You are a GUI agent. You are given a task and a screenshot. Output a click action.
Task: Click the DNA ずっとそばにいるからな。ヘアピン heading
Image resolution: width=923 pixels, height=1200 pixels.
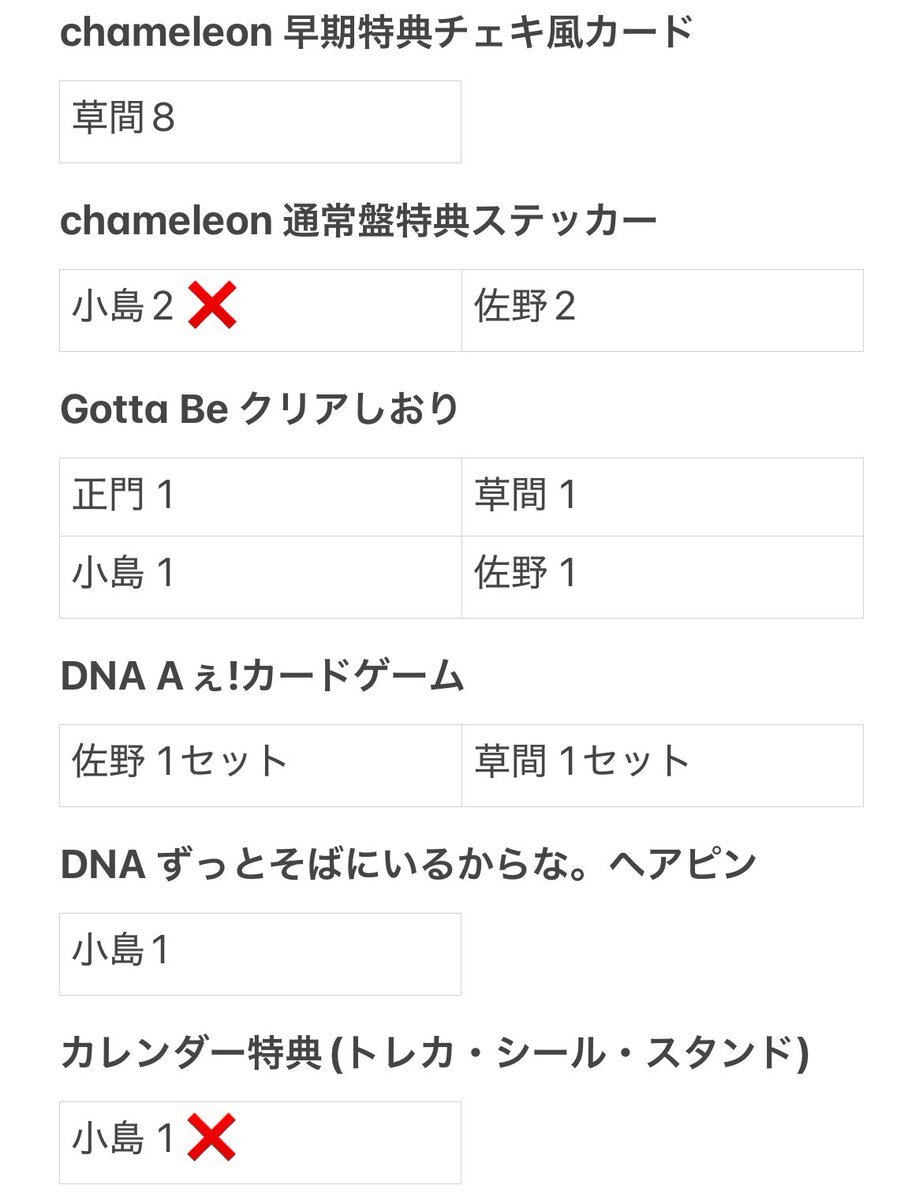pos(408,865)
